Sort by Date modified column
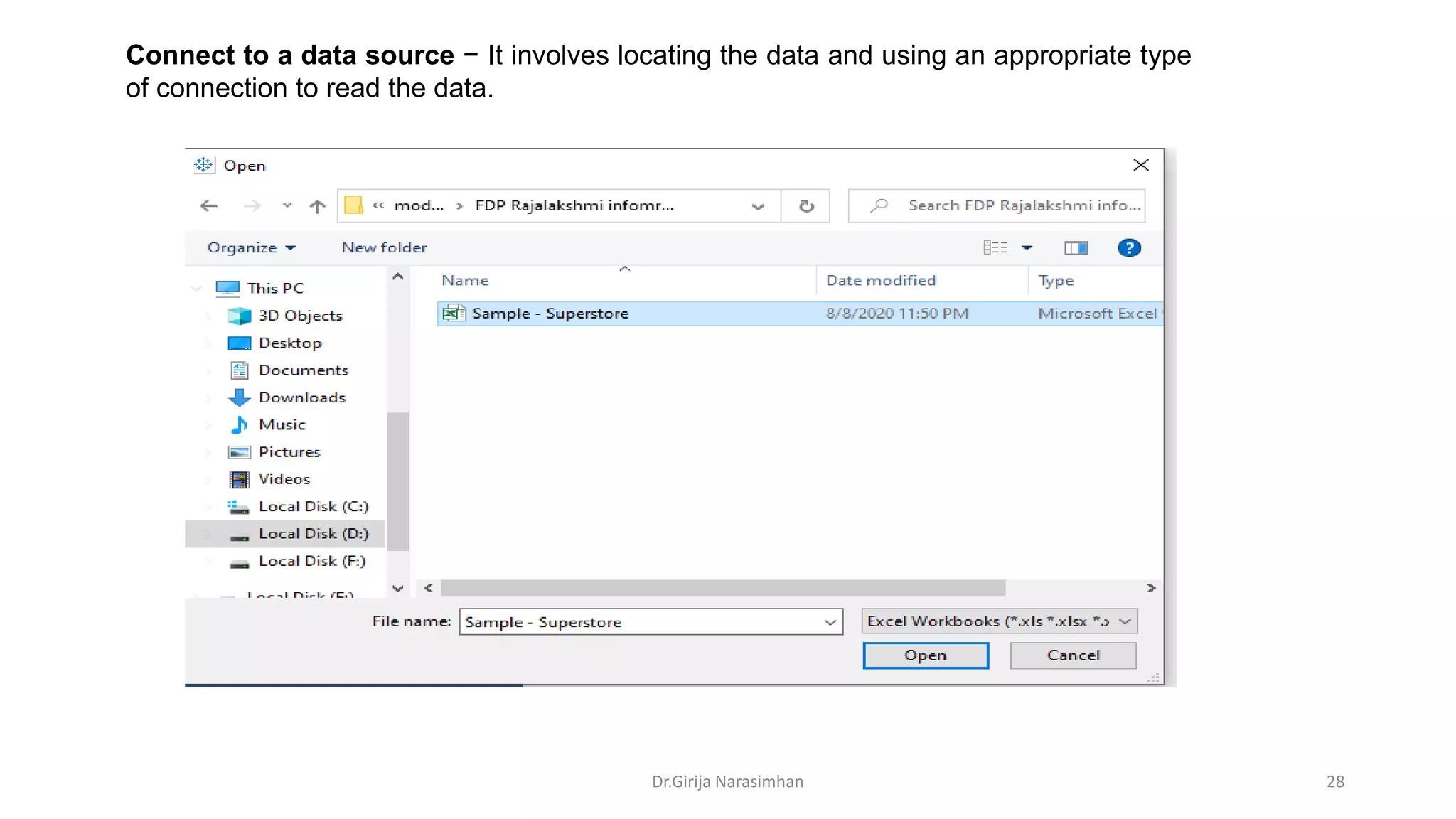 [881, 281]
